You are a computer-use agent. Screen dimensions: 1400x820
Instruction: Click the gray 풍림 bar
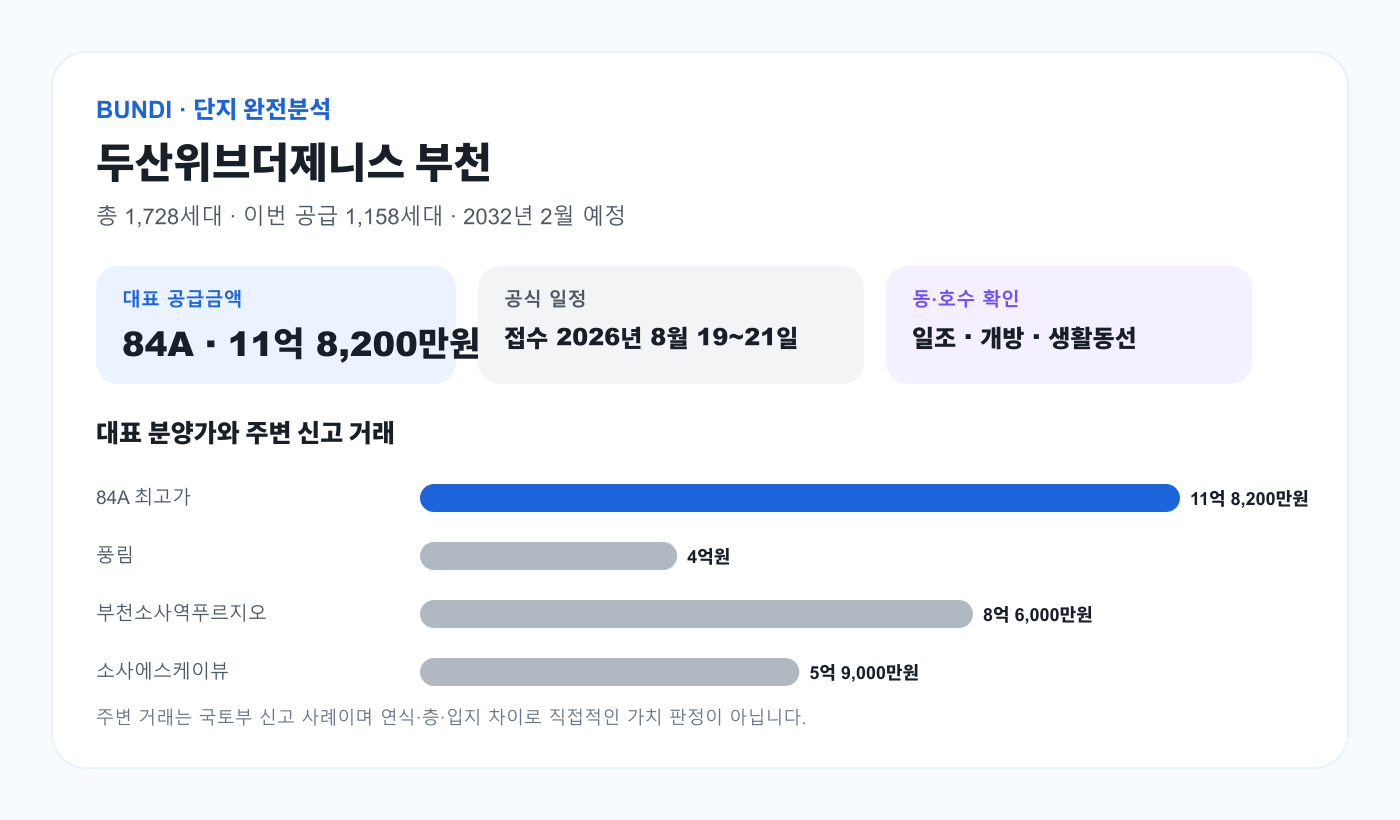(548, 556)
